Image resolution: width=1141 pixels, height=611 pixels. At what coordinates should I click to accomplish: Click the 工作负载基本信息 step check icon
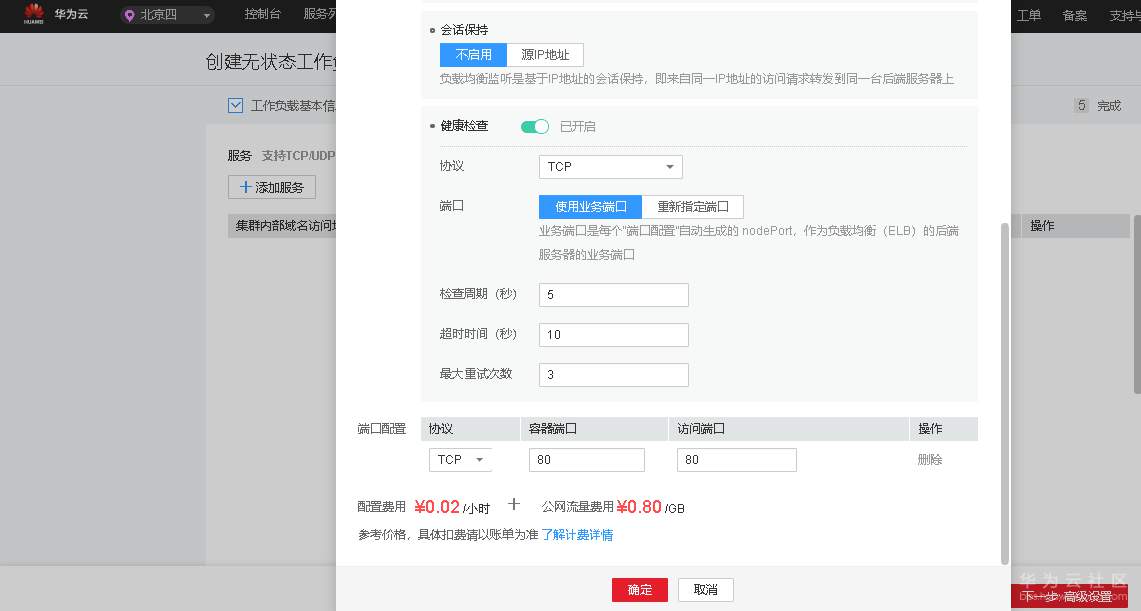click(x=235, y=105)
